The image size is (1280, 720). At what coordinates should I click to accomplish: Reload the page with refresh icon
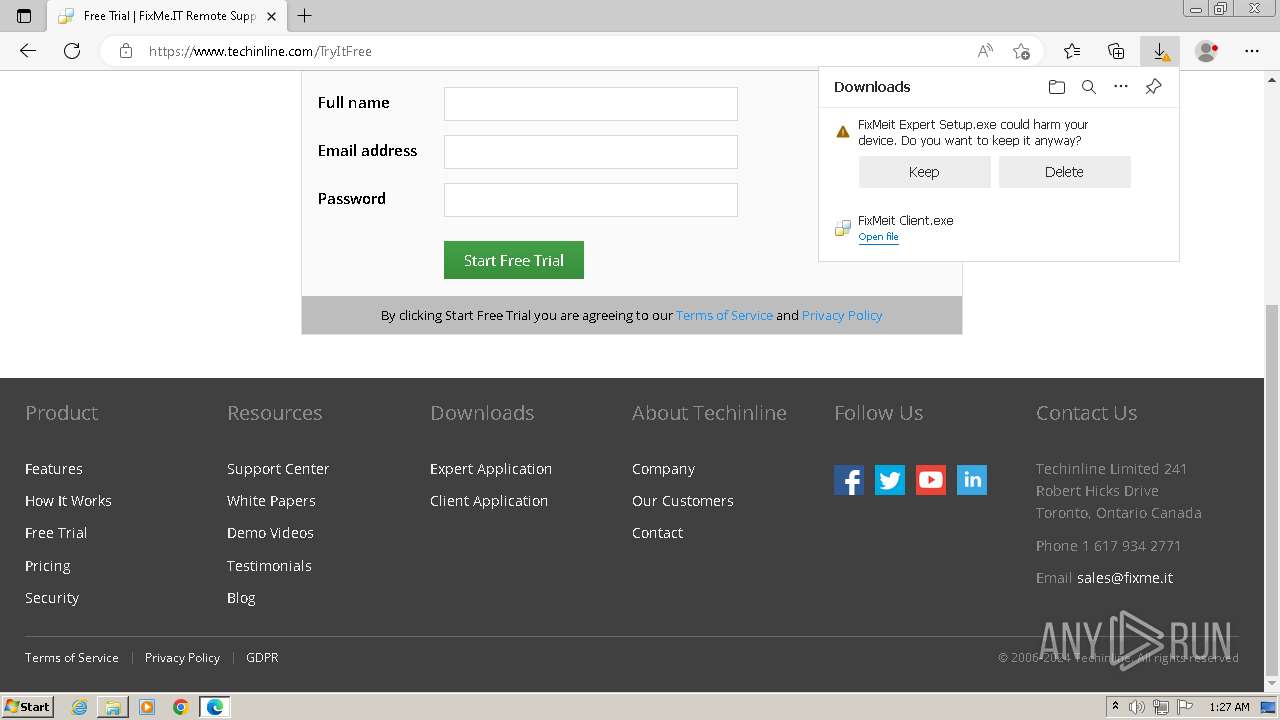coord(72,51)
